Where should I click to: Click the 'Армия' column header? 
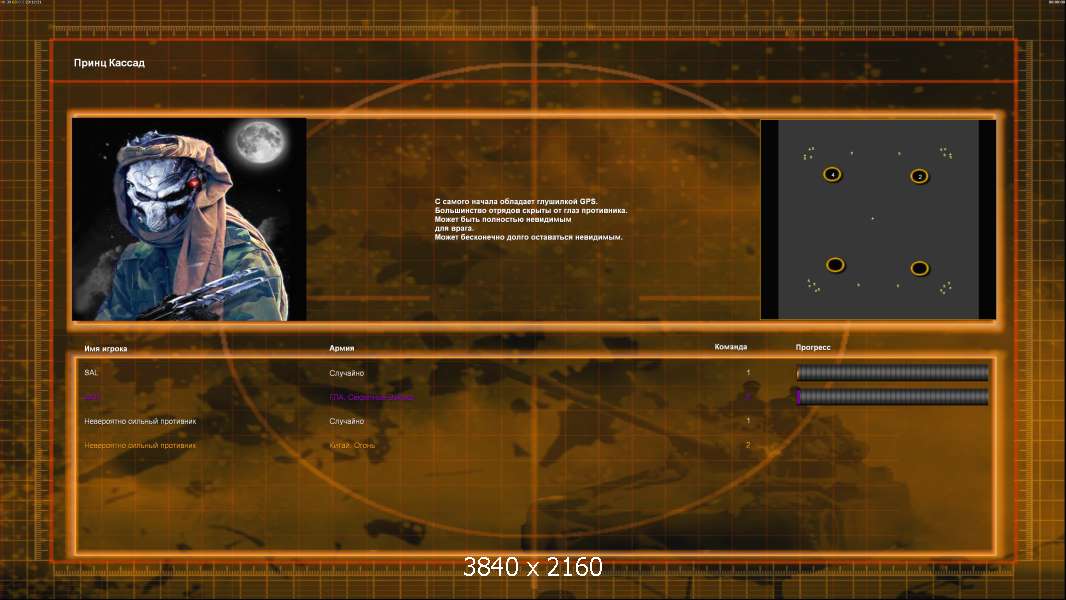[x=341, y=348]
